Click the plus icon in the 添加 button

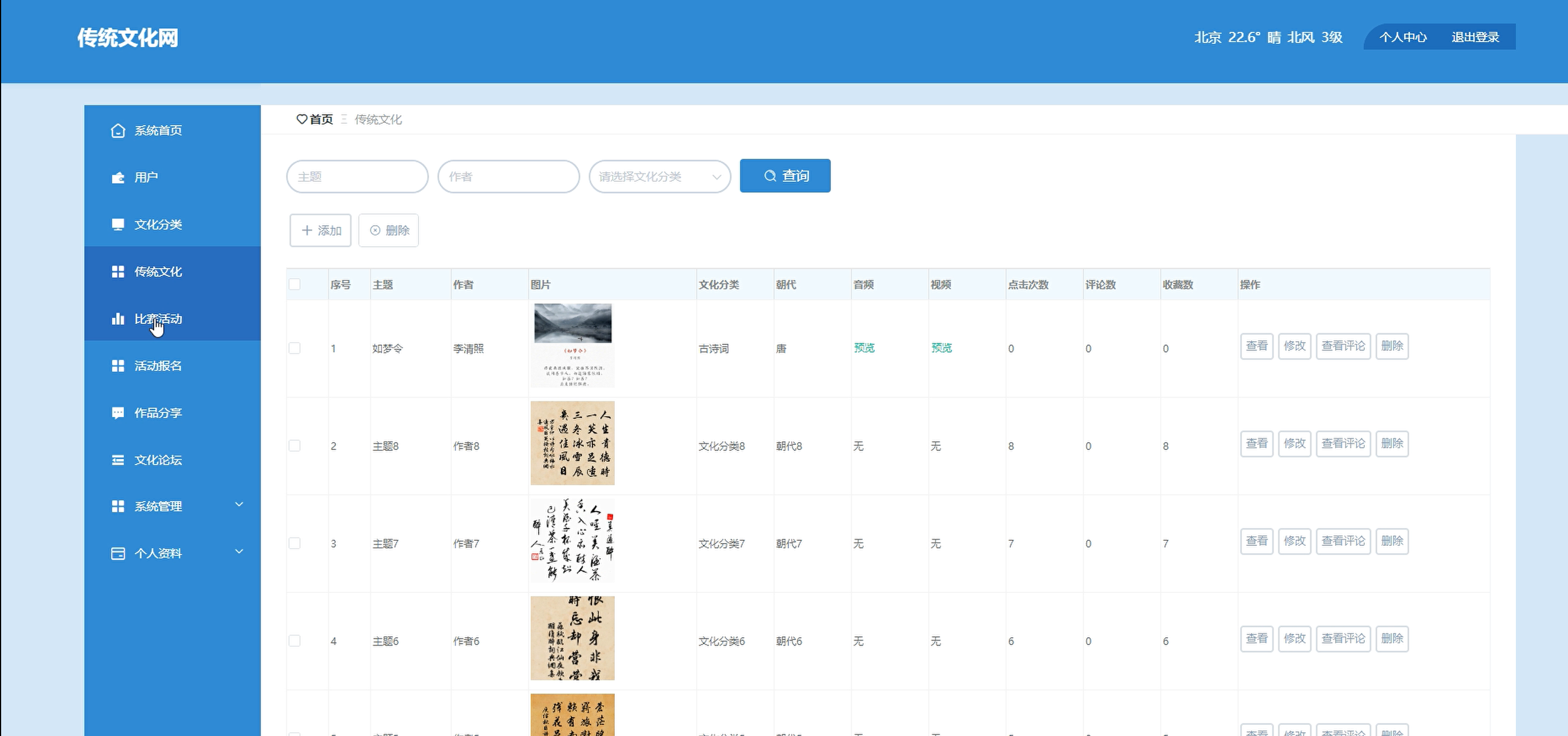(307, 231)
